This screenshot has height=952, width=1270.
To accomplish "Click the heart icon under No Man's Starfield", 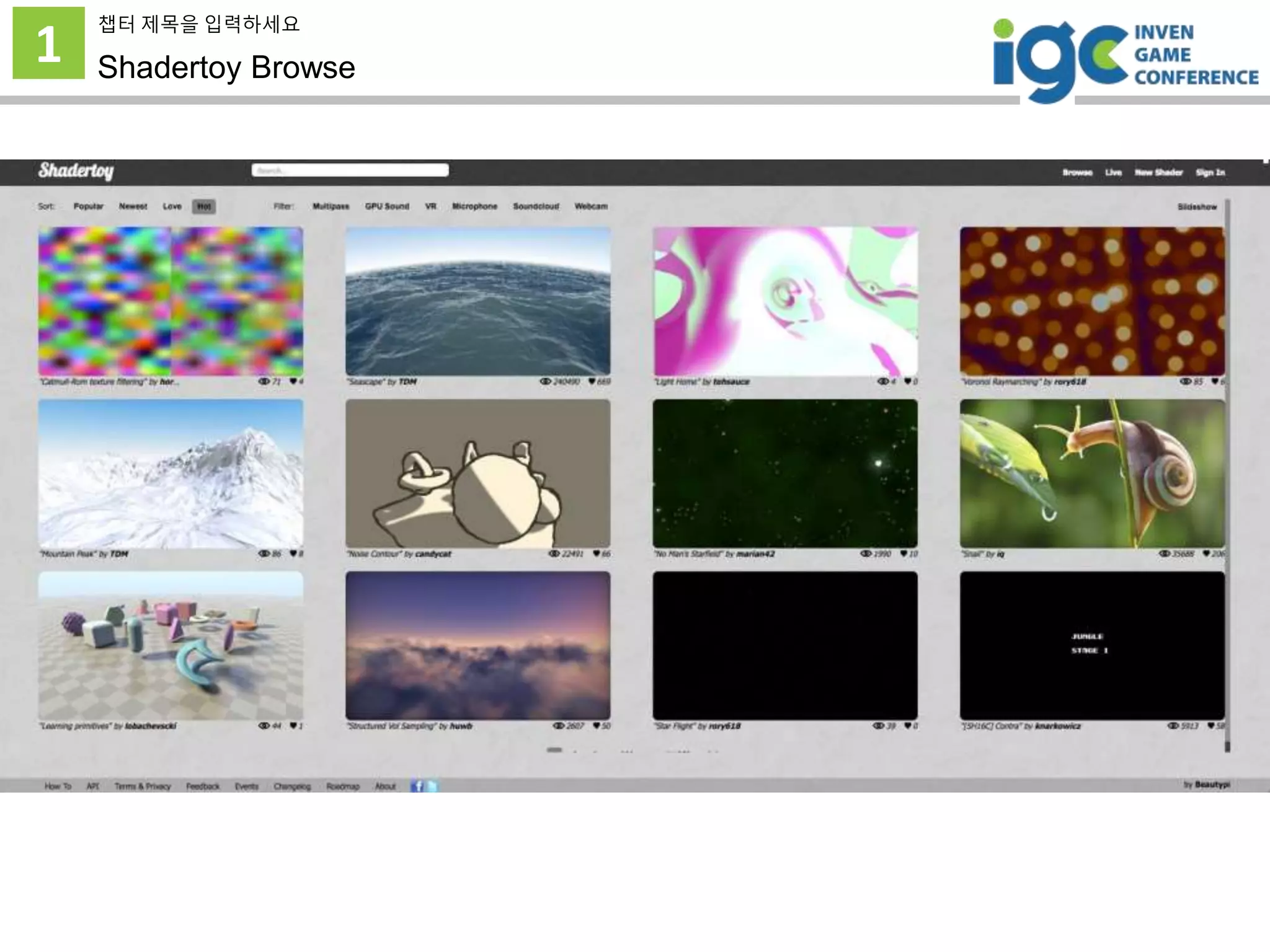I will 904,554.
